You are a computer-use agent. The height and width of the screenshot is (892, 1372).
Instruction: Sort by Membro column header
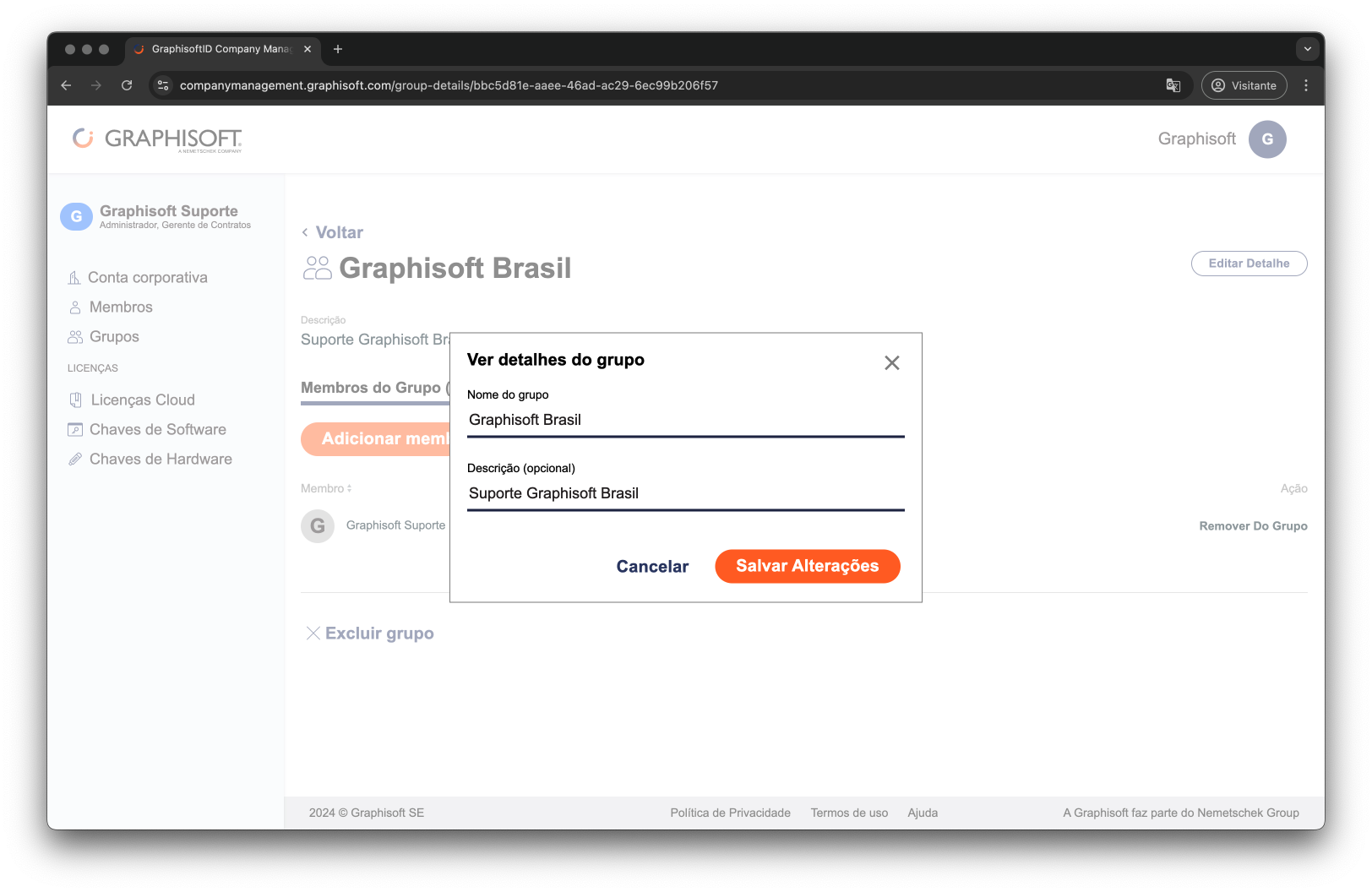(326, 489)
